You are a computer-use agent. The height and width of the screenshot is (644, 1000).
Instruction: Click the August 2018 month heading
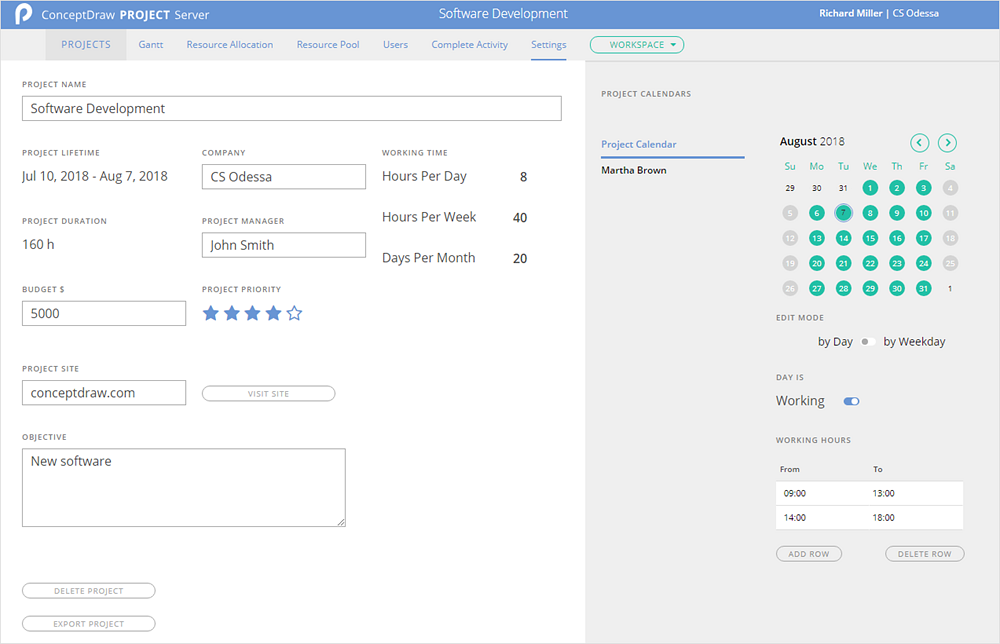pos(812,142)
